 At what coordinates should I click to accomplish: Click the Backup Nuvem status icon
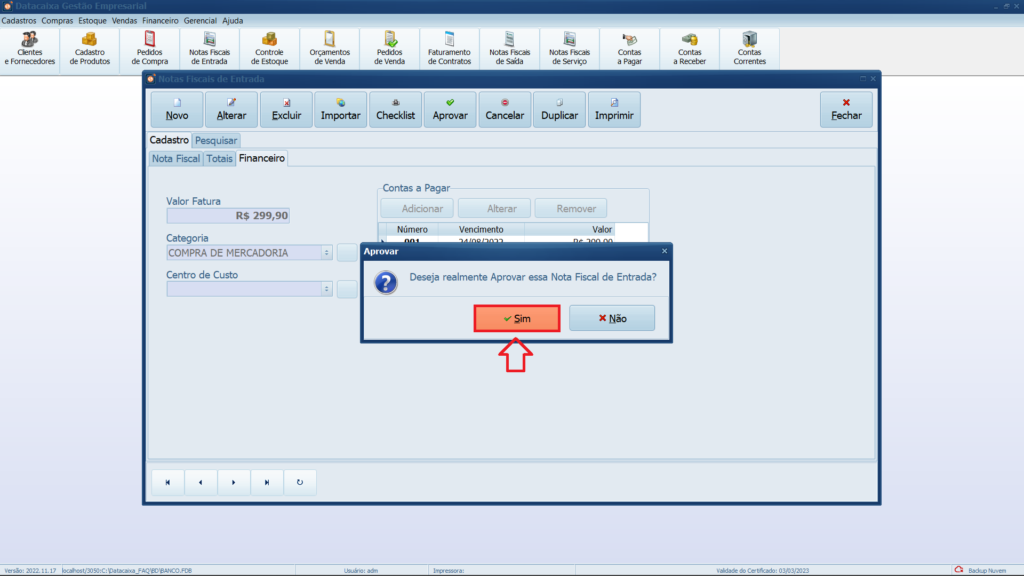click(959, 570)
